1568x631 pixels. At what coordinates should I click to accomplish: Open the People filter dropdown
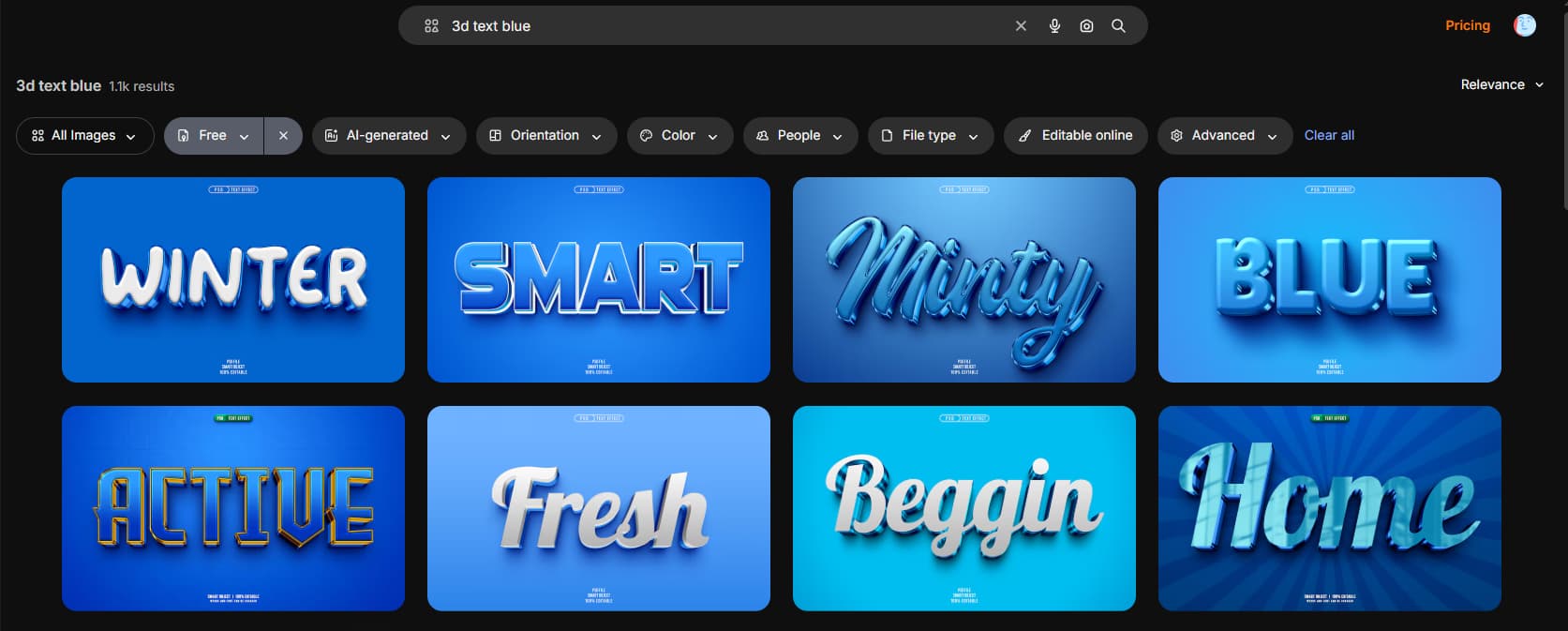click(x=799, y=136)
